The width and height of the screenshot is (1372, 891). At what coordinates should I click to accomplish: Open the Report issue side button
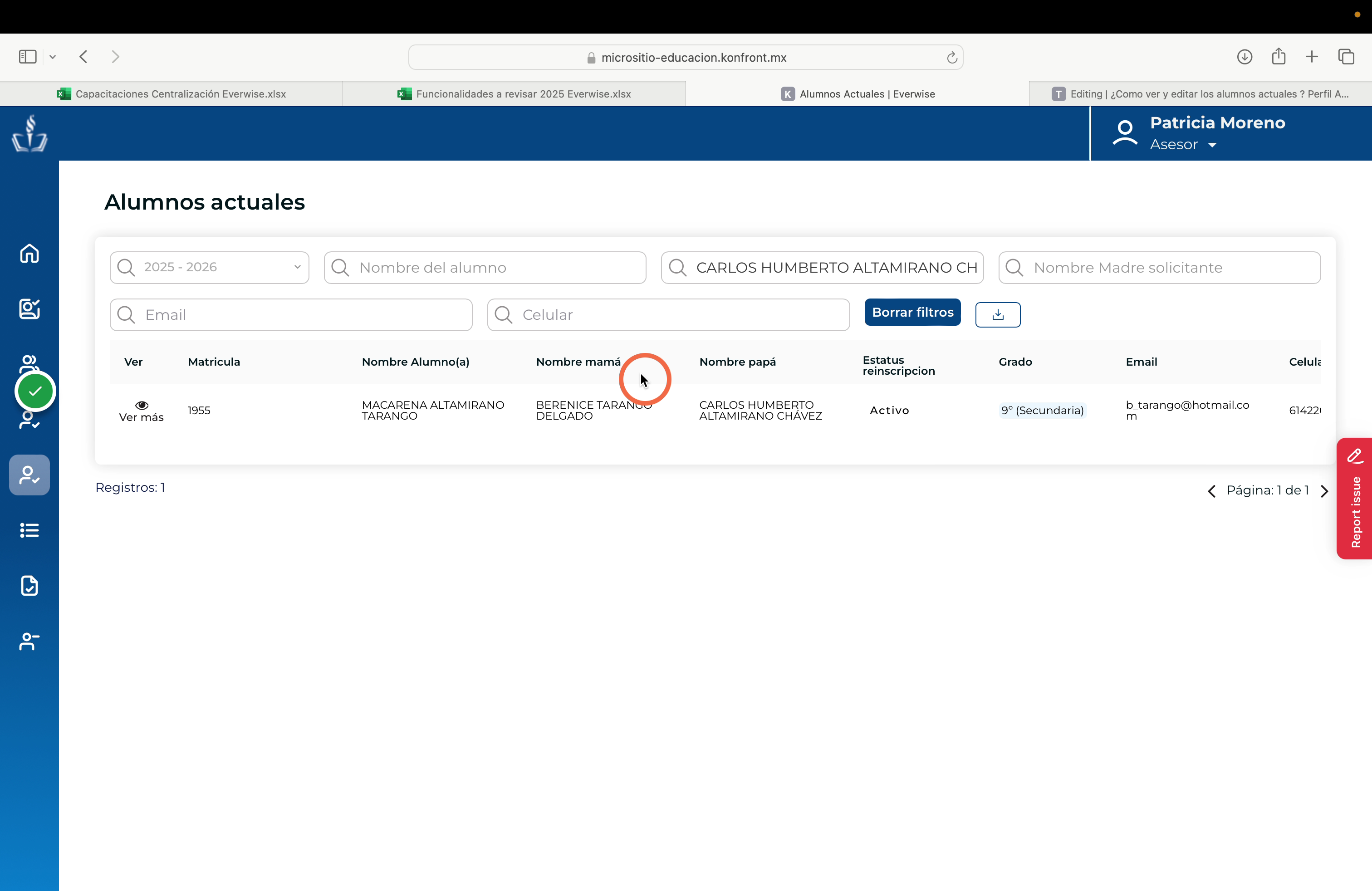1355,499
